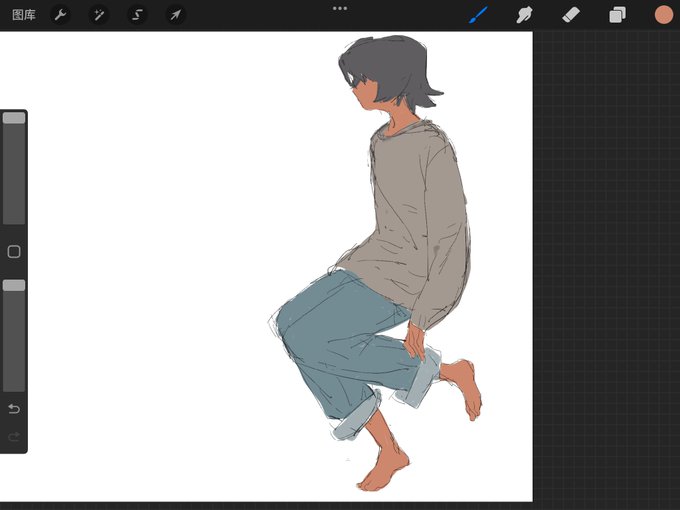680x510 pixels.
Task: Undo the last stroke with the sidebar arrow
Action: tap(14, 409)
